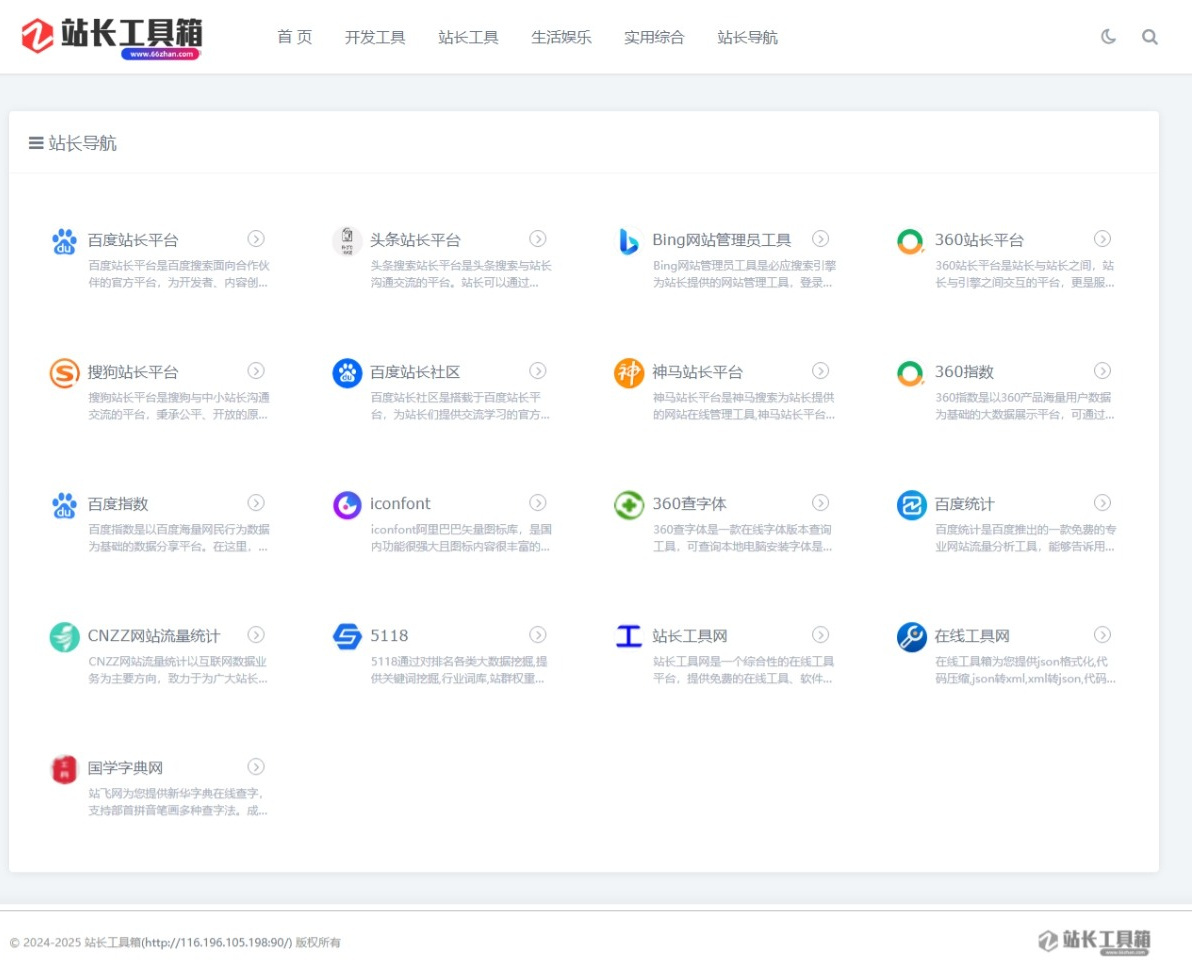Click the Bing logo icon
1192x979 pixels.
[629, 241]
